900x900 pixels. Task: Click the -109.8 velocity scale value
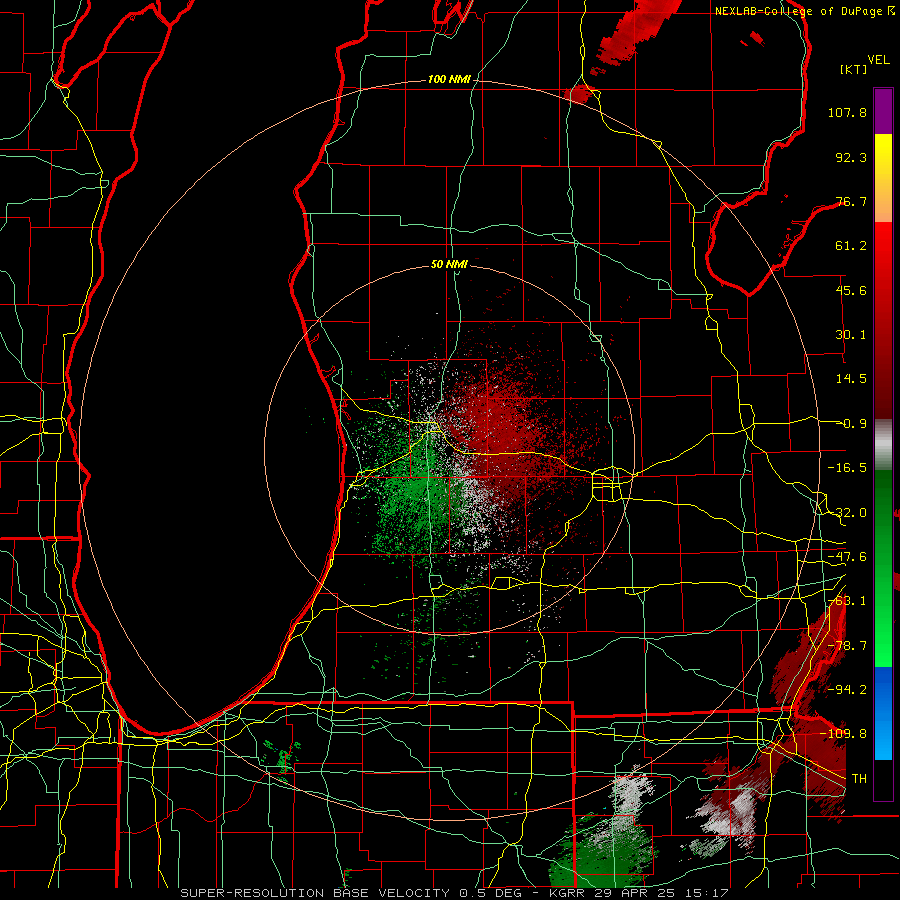(x=843, y=734)
